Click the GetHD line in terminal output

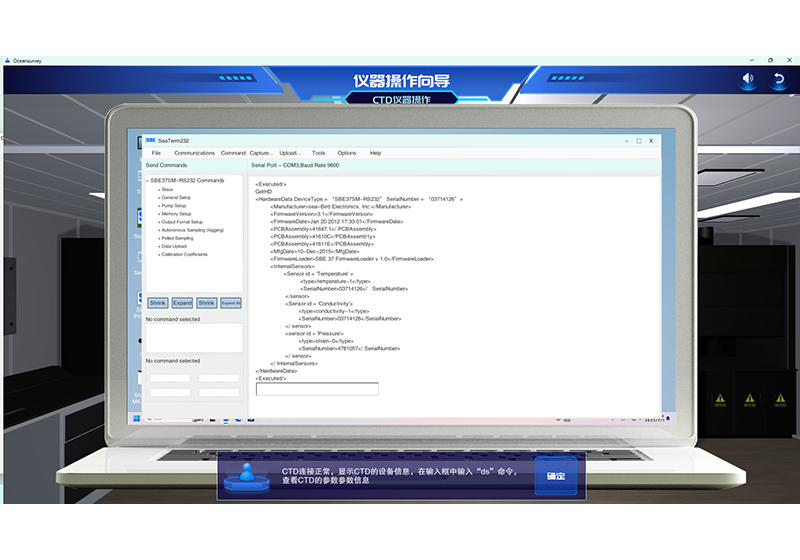coord(263,192)
